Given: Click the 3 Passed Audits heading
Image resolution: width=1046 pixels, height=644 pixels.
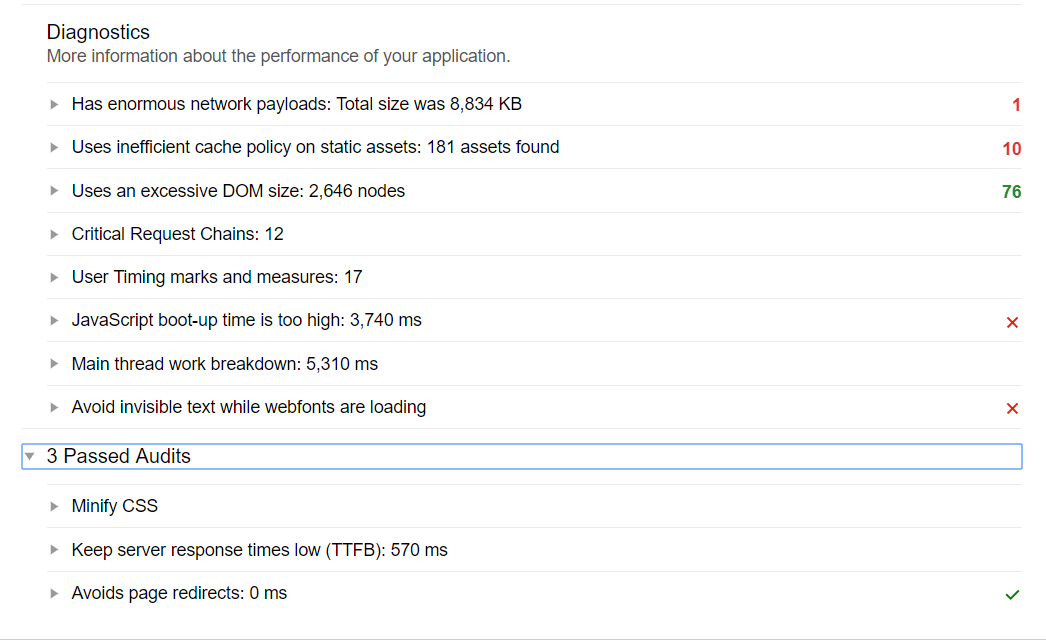Looking at the screenshot, I should pos(118,456).
